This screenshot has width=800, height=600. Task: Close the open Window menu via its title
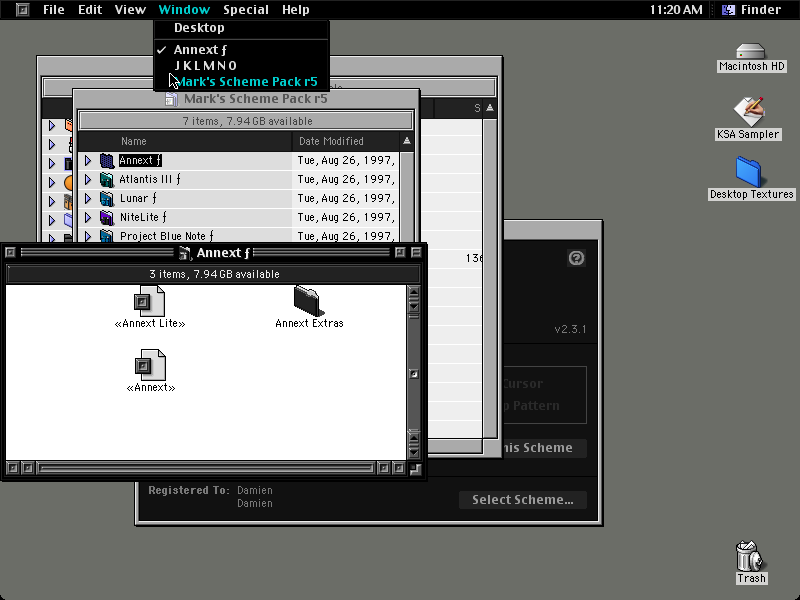coord(184,10)
